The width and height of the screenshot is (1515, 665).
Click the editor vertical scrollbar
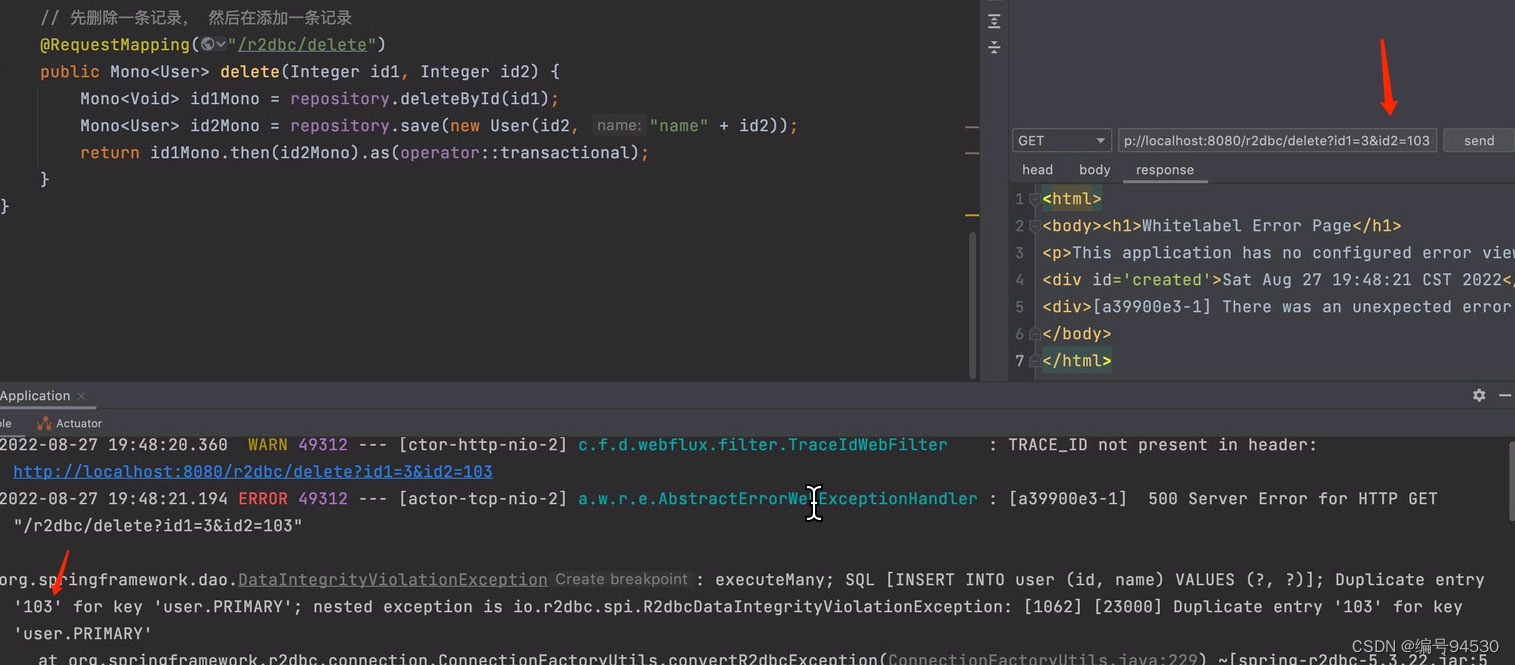click(972, 305)
